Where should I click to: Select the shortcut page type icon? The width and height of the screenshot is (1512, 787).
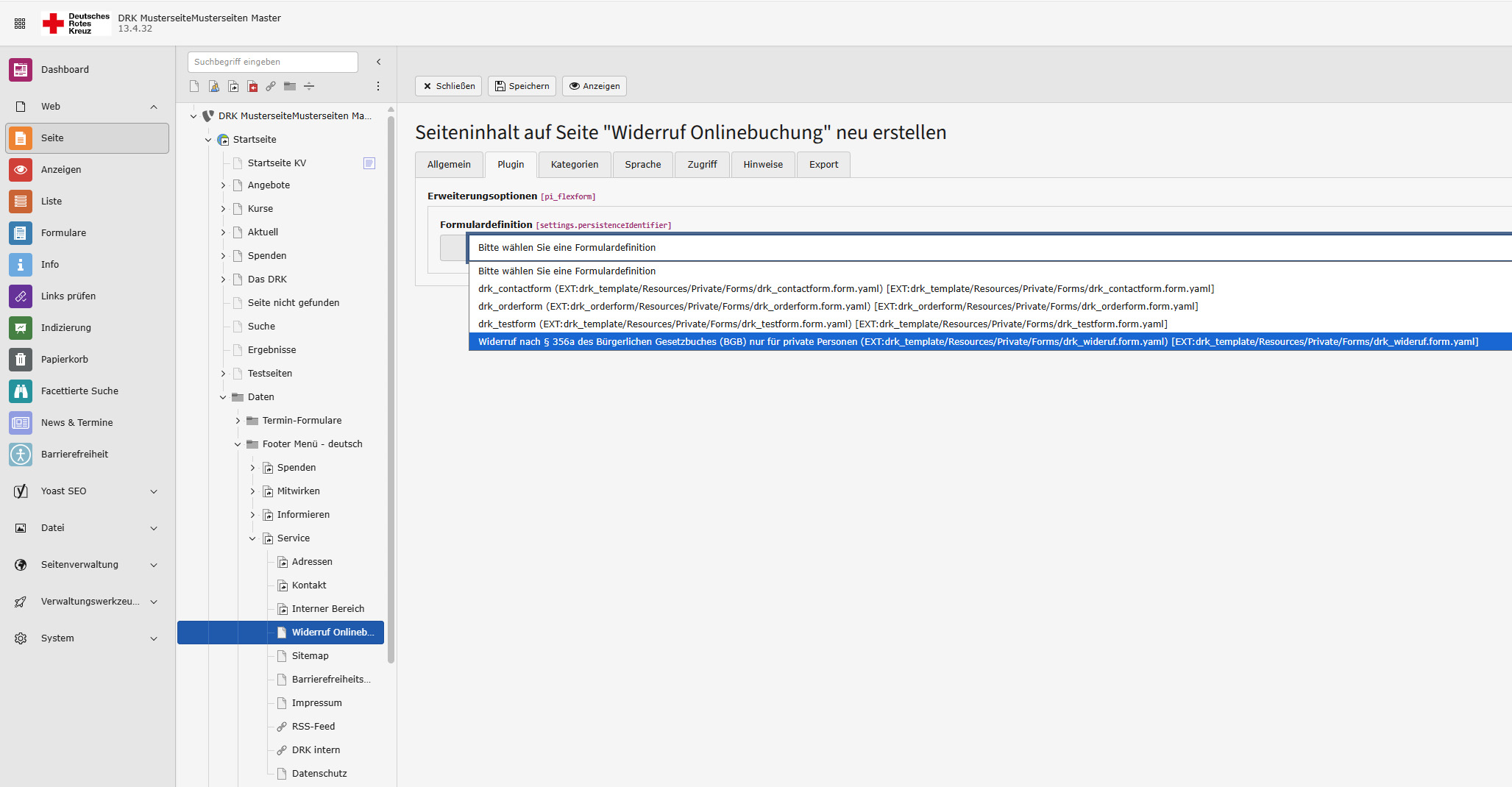pos(233,86)
